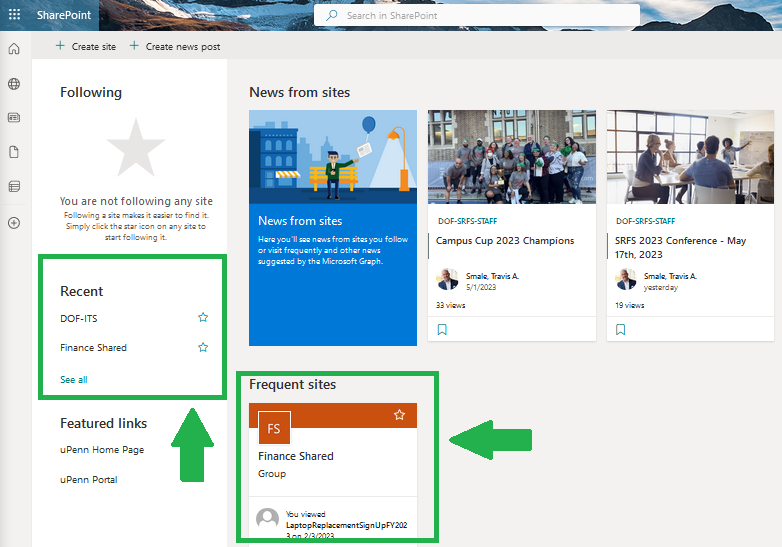Screen dimensions: 782x547
Task: Click DOF-SRFS-STAFF label on Campus Cup card
Action: point(467,221)
